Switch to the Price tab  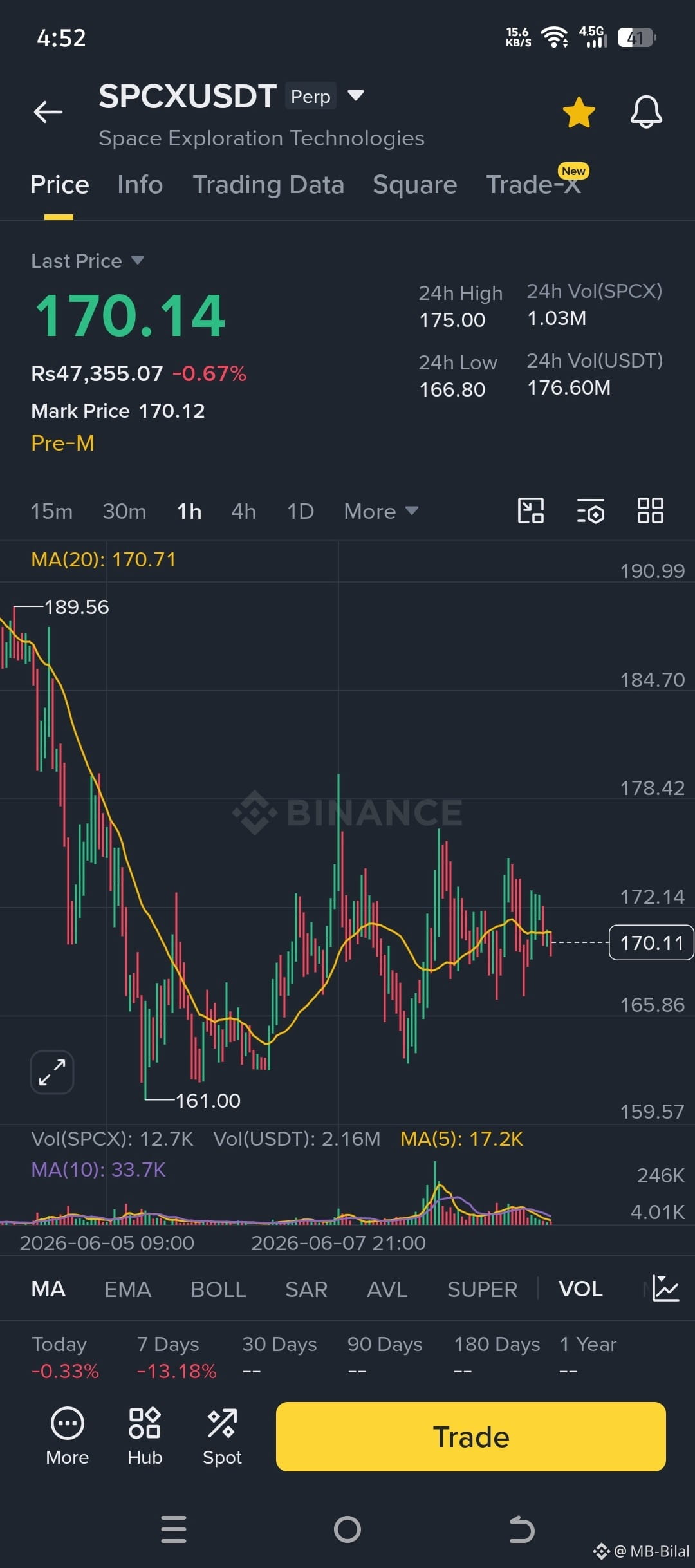59,185
